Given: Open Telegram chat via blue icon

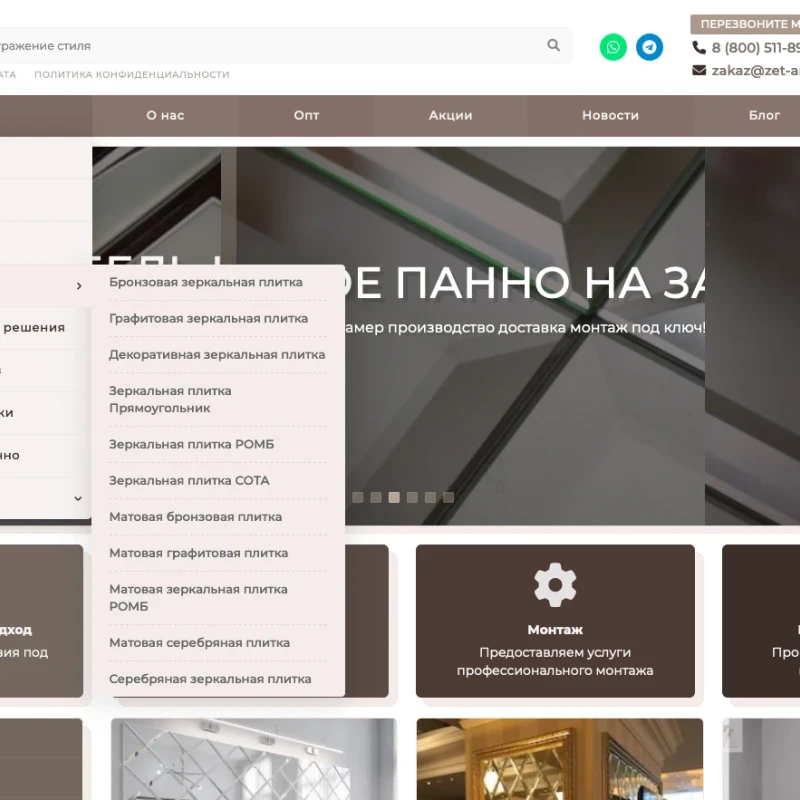Looking at the screenshot, I should pos(649,47).
